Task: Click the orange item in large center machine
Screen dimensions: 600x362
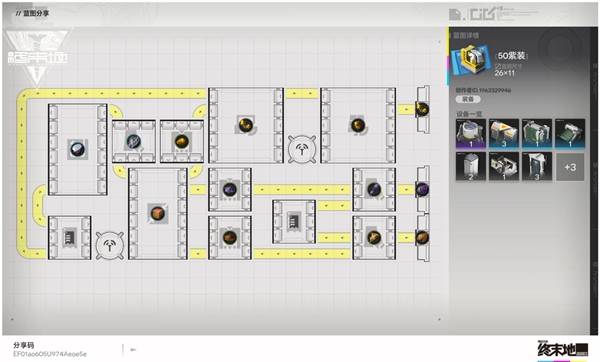Action: pos(158,214)
